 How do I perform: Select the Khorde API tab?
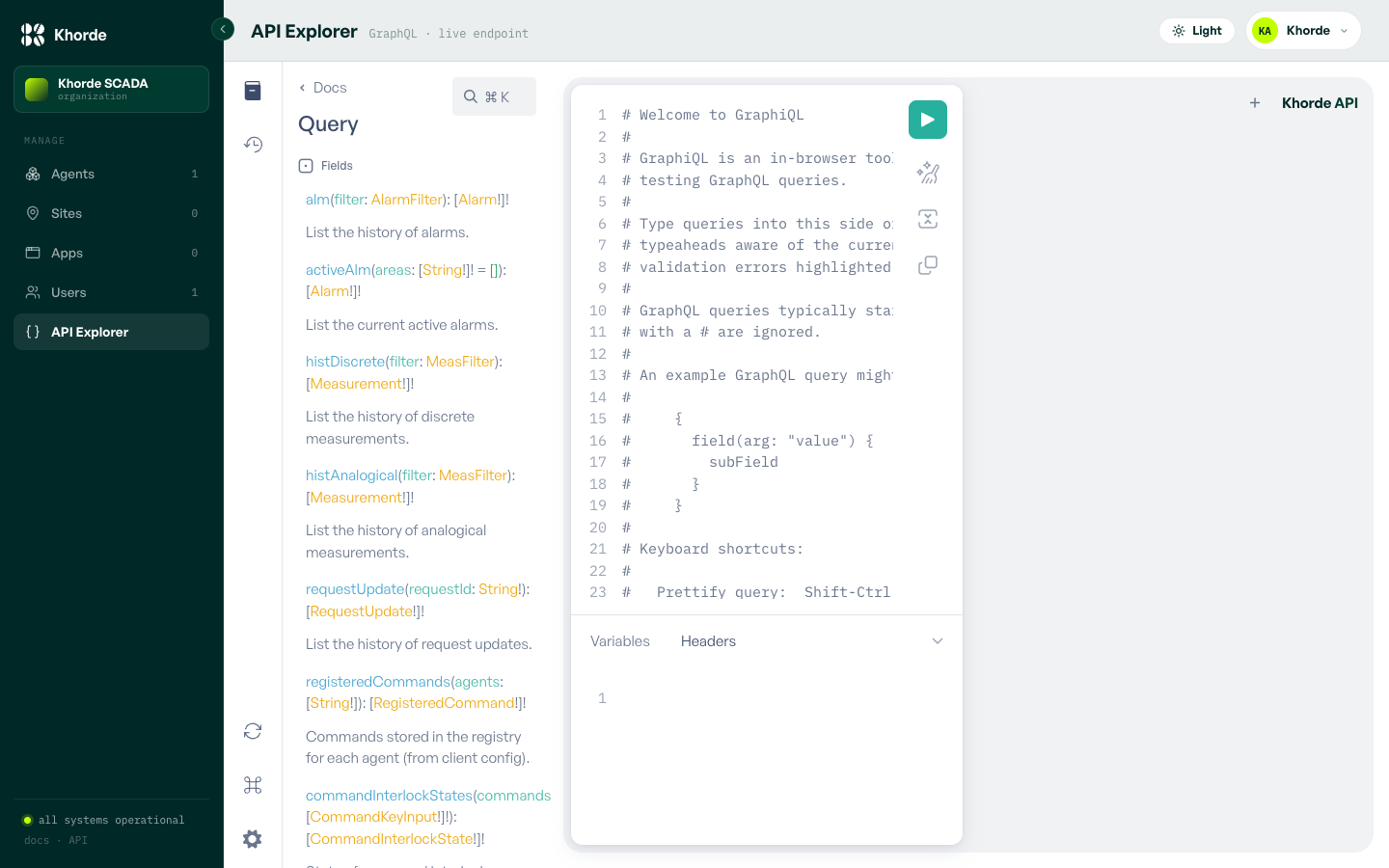pyautogui.click(x=1320, y=103)
